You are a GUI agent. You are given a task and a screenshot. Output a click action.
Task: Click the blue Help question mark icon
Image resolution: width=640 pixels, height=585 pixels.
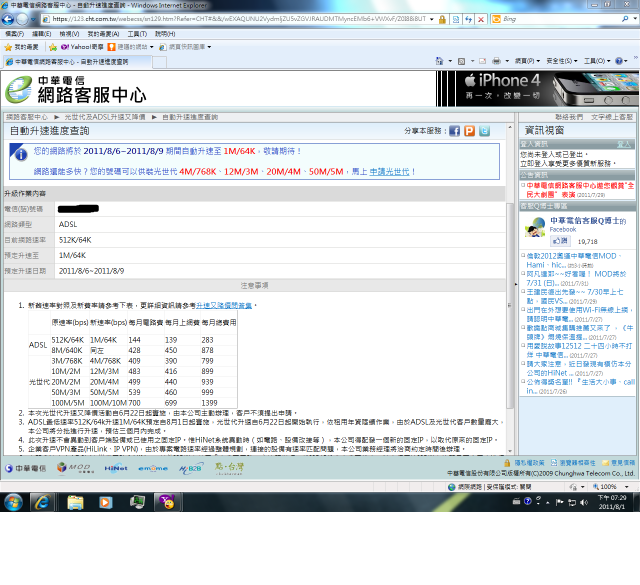[x=619, y=61]
